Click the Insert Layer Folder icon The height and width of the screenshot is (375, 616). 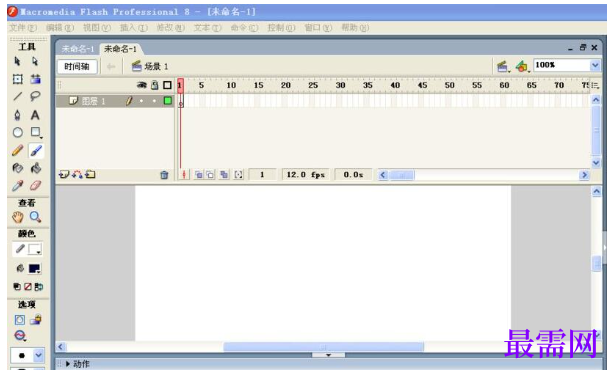coord(90,174)
